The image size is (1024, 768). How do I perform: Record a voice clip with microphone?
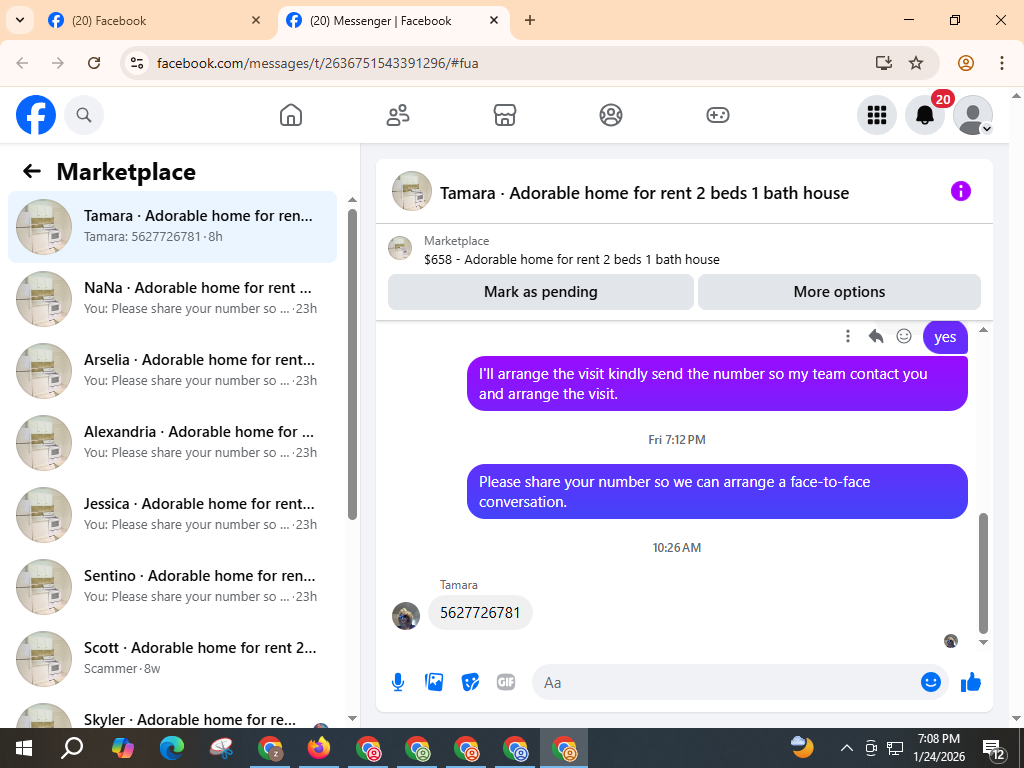(398, 682)
